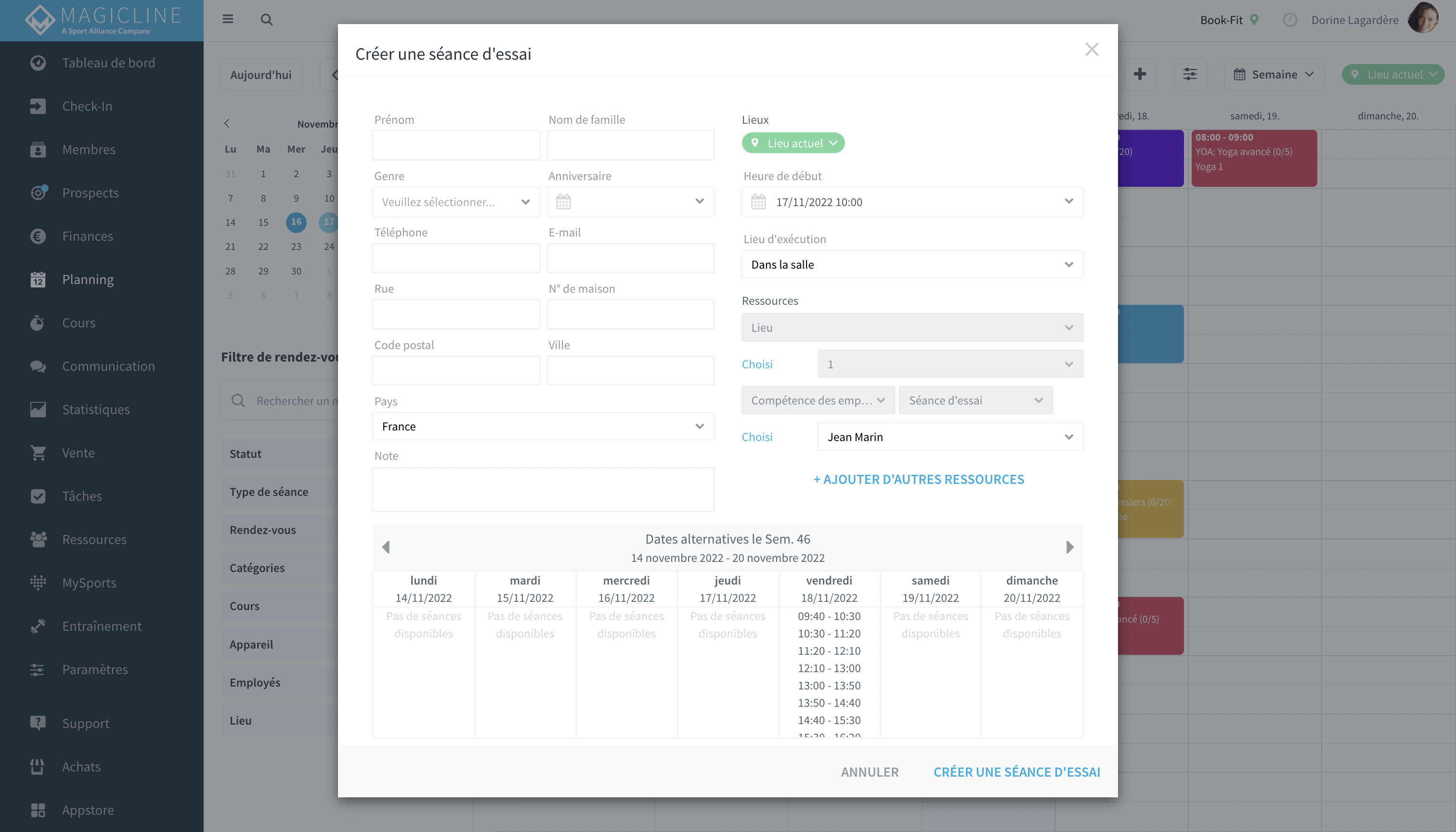1456x832 pixels.
Task: Click the Code postal field
Action: click(x=455, y=370)
